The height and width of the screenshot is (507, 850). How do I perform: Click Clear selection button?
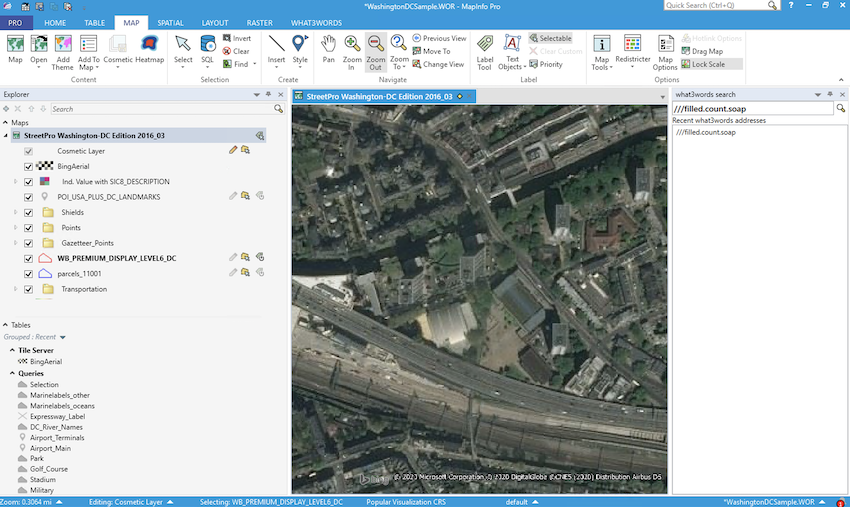point(236,51)
